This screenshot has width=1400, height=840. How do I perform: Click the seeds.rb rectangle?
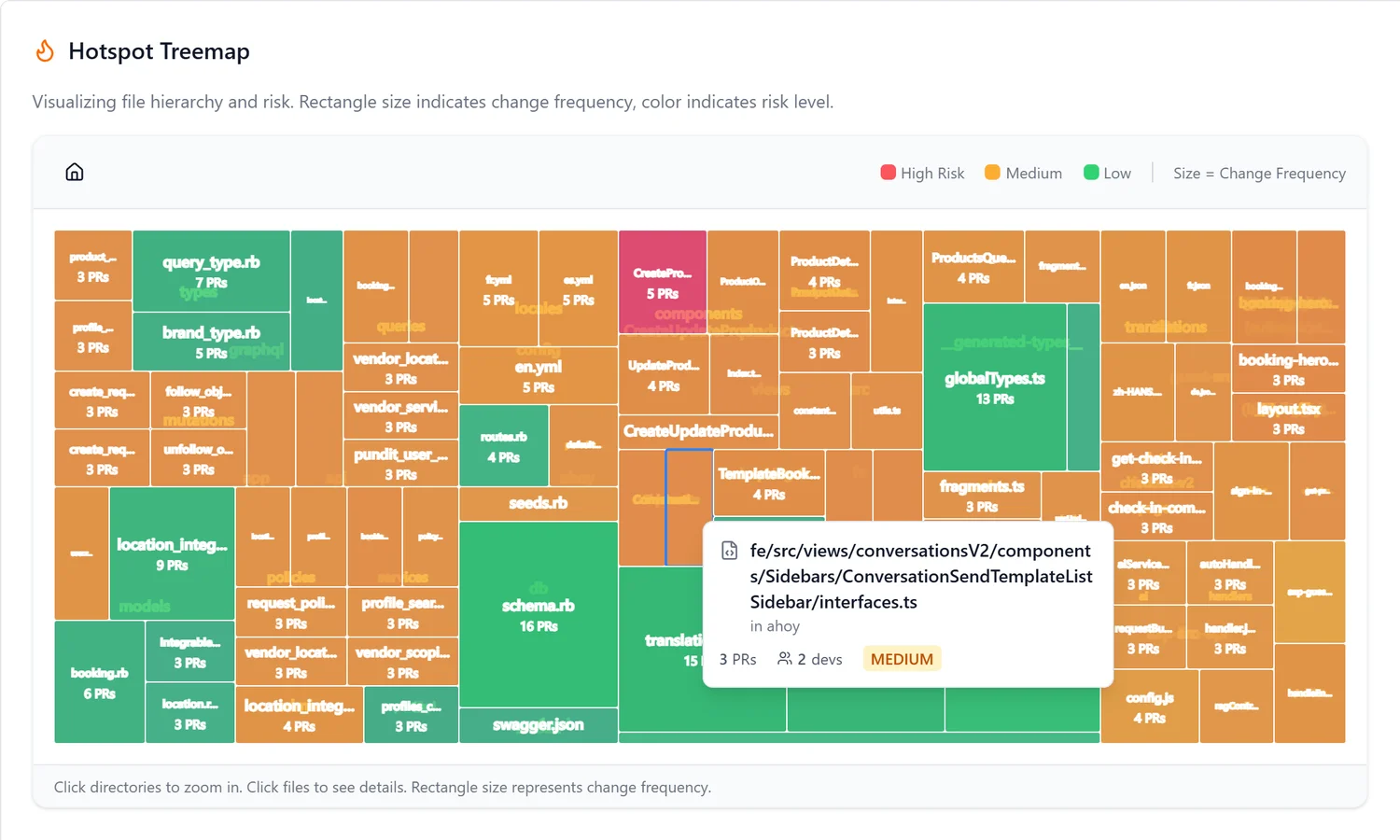[x=539, y=502]
